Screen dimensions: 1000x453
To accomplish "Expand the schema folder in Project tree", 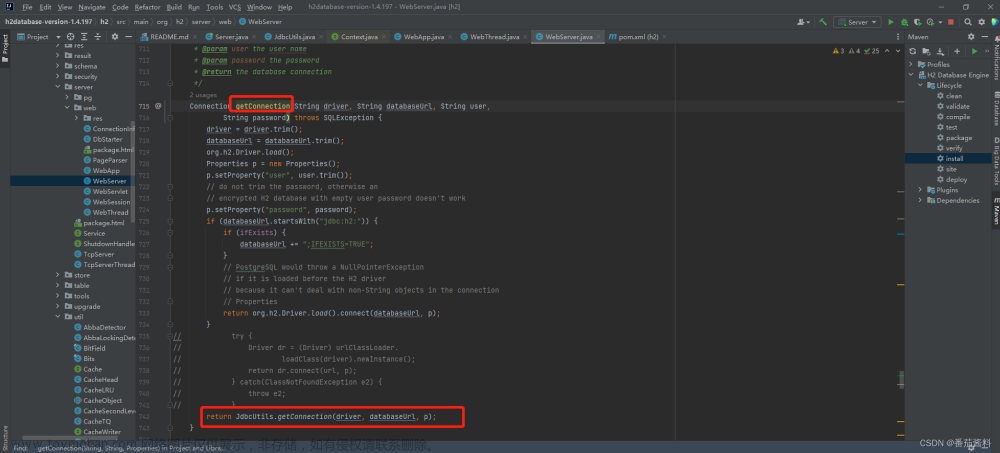I will tap(58, 66).
